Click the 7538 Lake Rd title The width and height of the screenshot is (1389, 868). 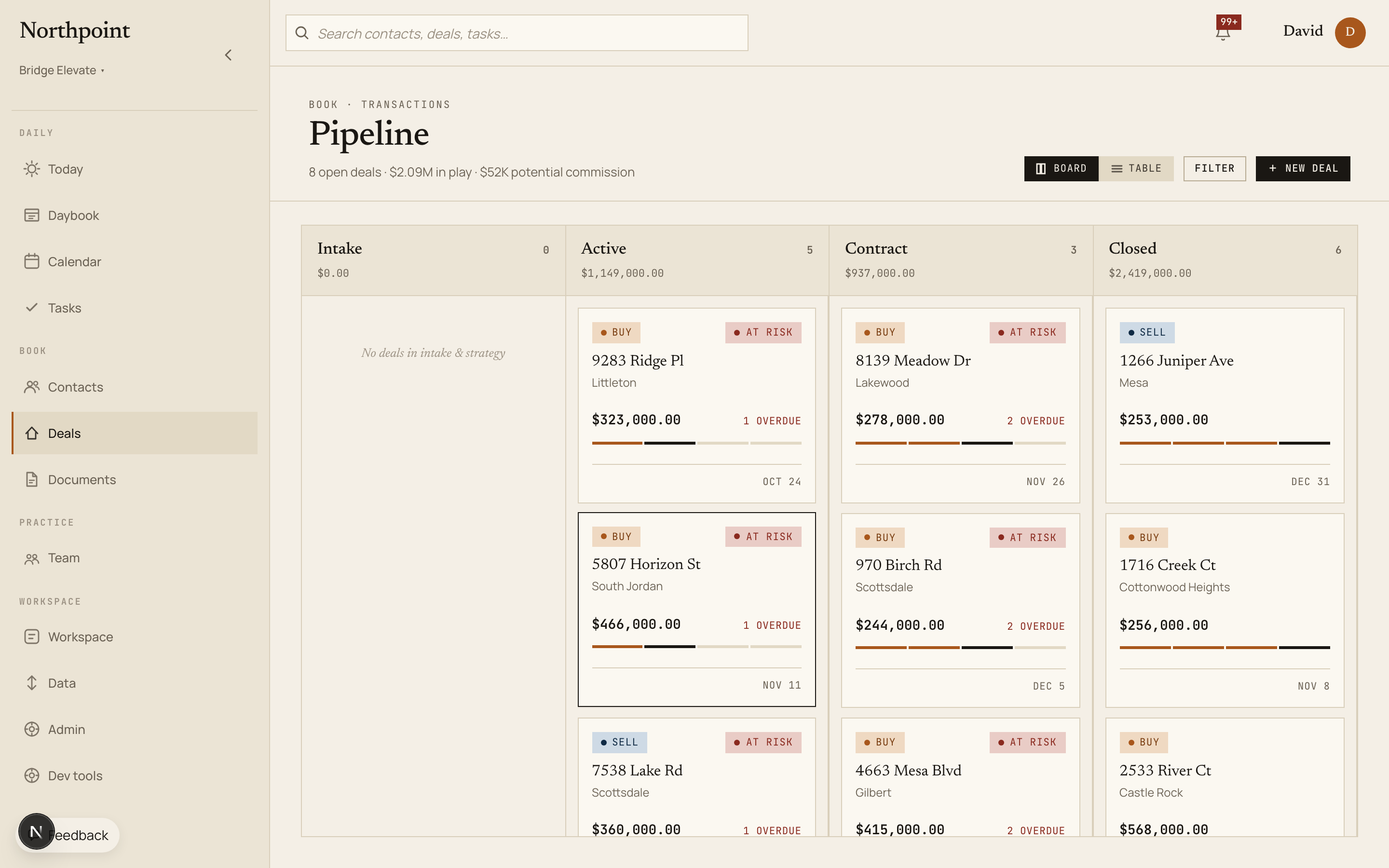point(637,771)
